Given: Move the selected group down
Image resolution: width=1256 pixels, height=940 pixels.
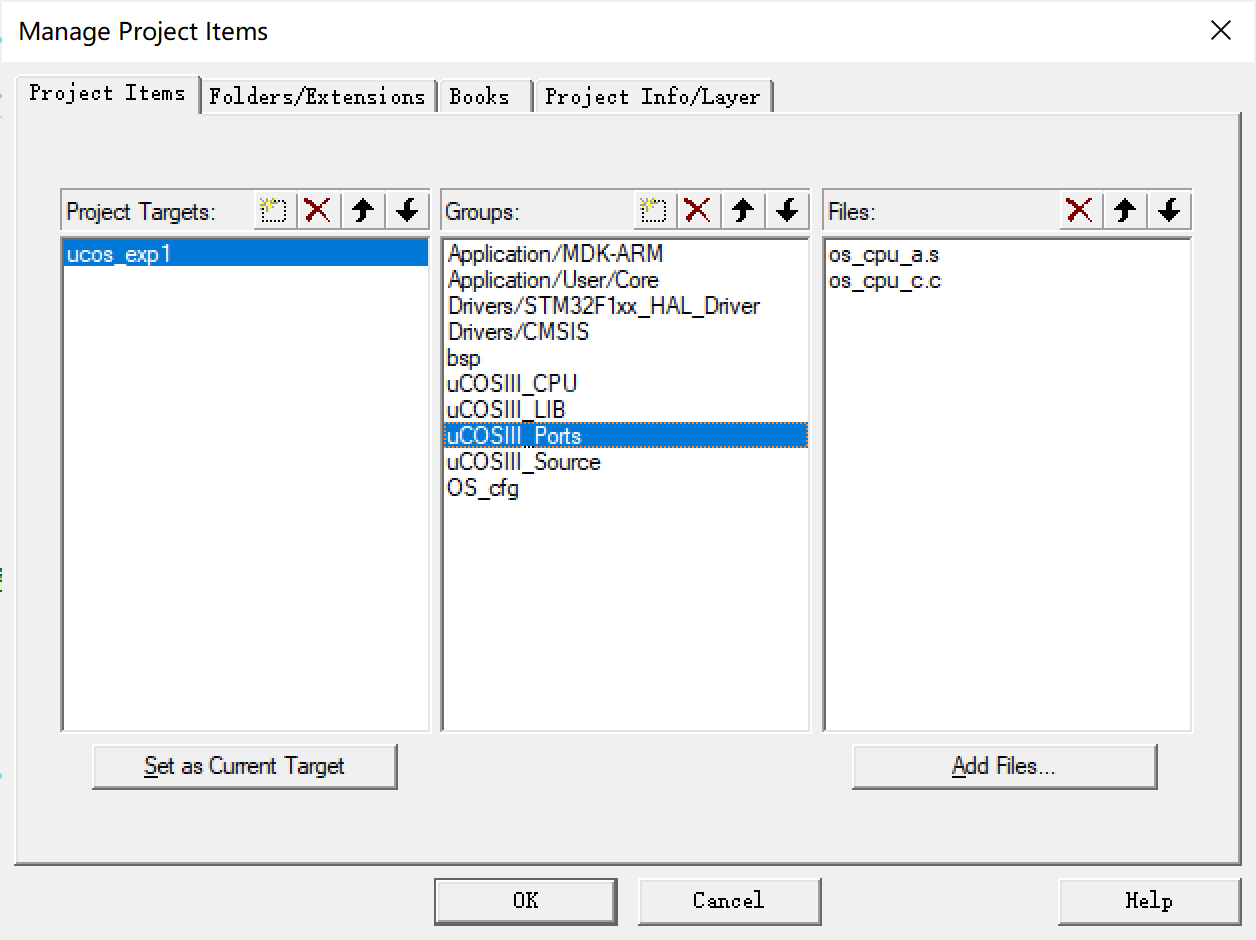Looking at the screenshot, I should tap(786, 210).
